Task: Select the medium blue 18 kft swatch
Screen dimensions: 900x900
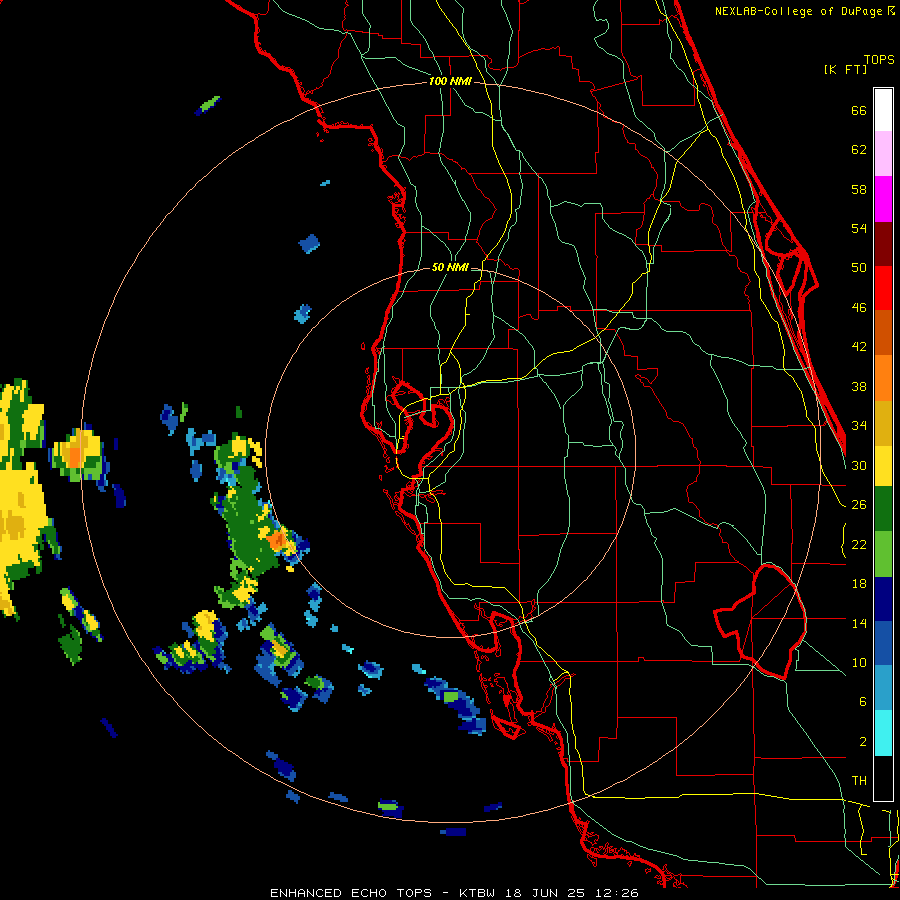Action: click(883, 643)
